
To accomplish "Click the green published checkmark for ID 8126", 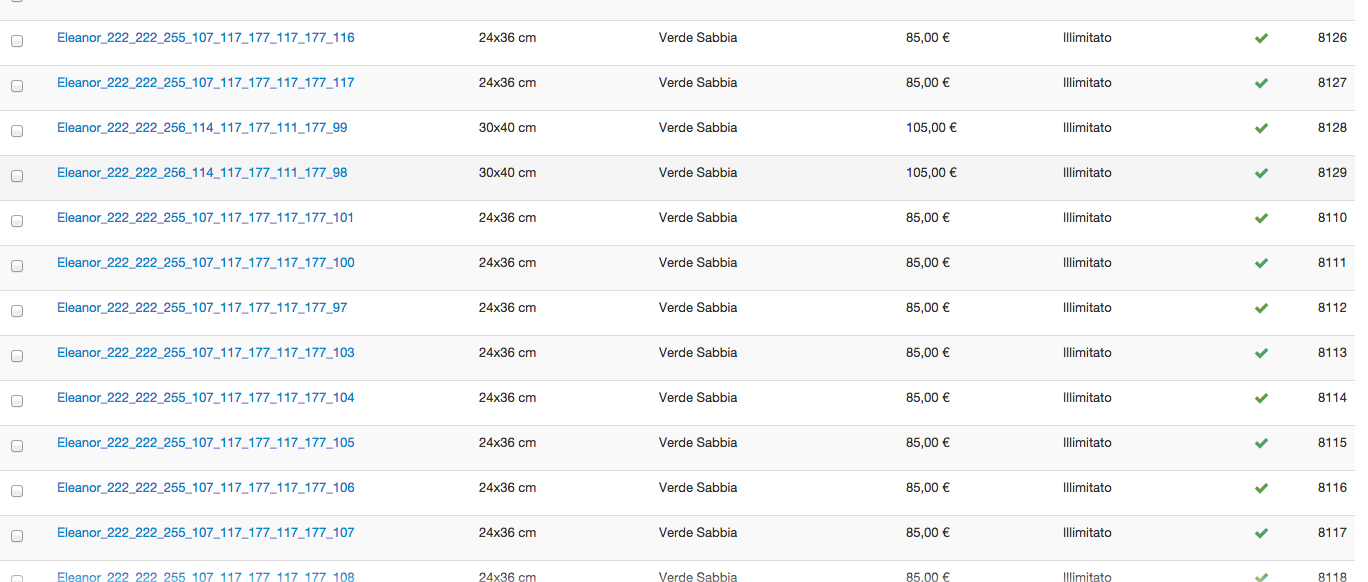I will point(1261,38).
